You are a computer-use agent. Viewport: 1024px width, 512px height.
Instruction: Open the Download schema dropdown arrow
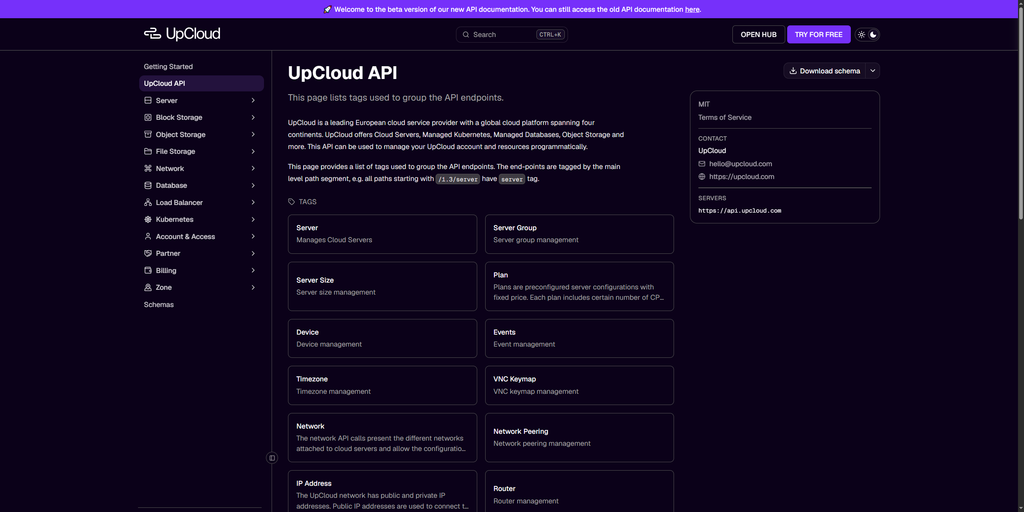coord(873,71)
